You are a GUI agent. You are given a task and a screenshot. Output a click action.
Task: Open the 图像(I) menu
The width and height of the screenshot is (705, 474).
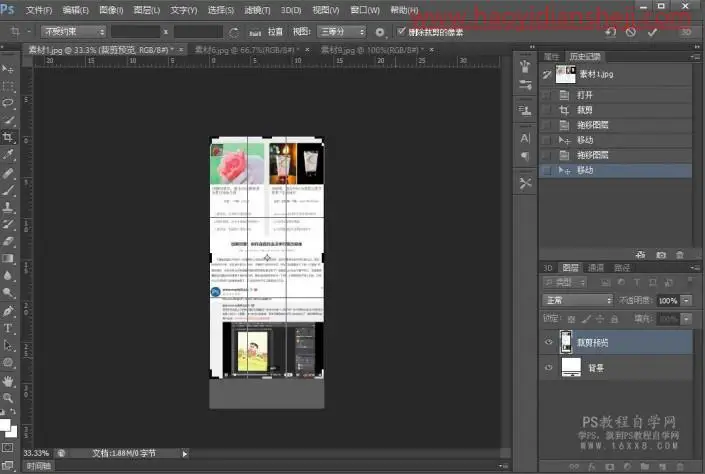(x=111, y=10)
